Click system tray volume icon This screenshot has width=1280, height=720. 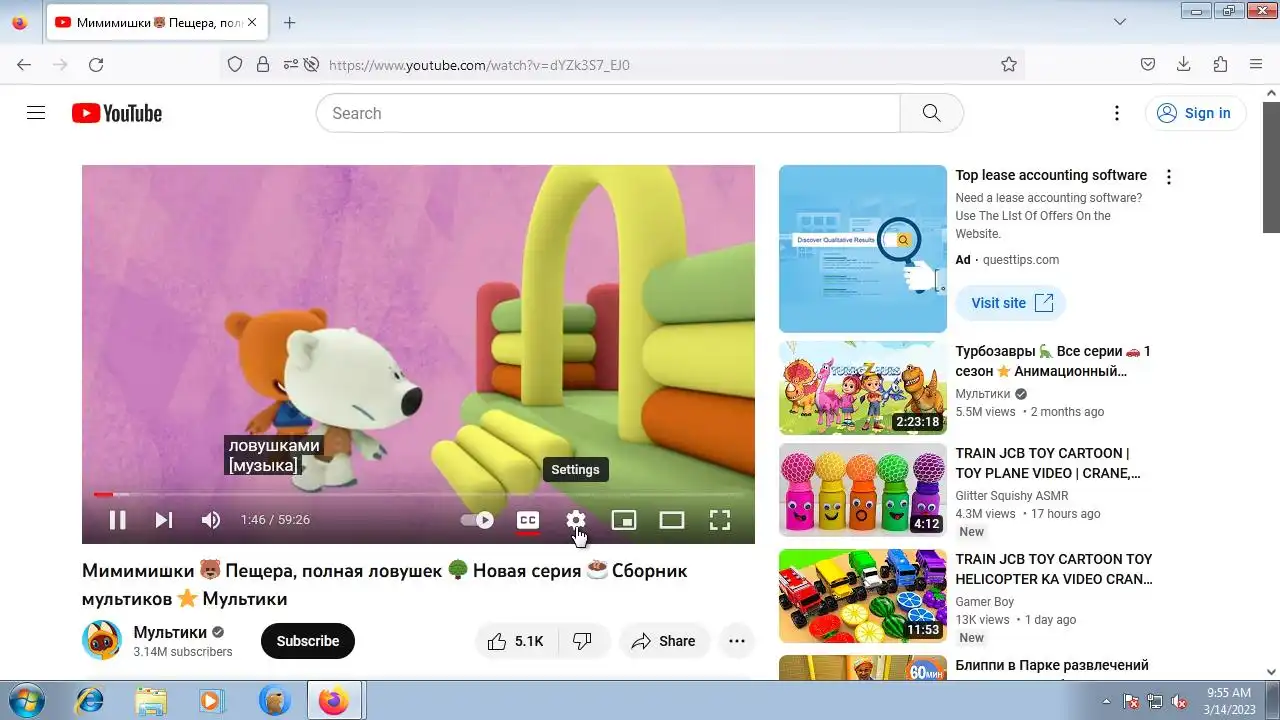[x=1179, y=701]
